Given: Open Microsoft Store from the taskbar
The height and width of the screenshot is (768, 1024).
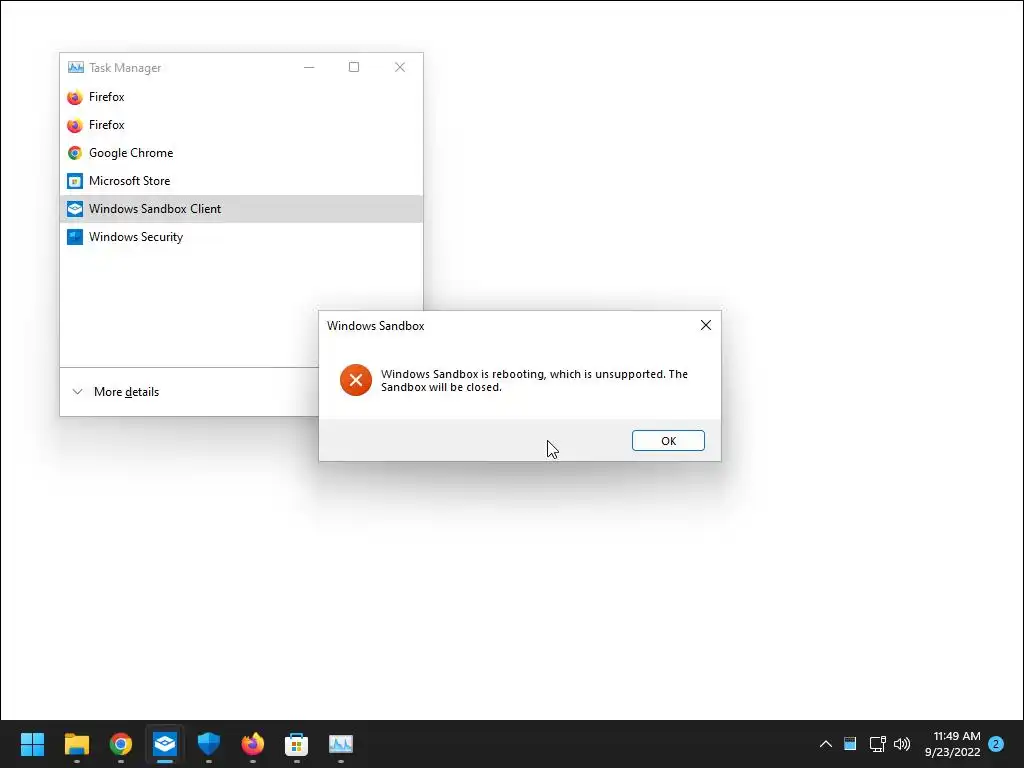Looking at the screenshot, I should tap(296, 744).
